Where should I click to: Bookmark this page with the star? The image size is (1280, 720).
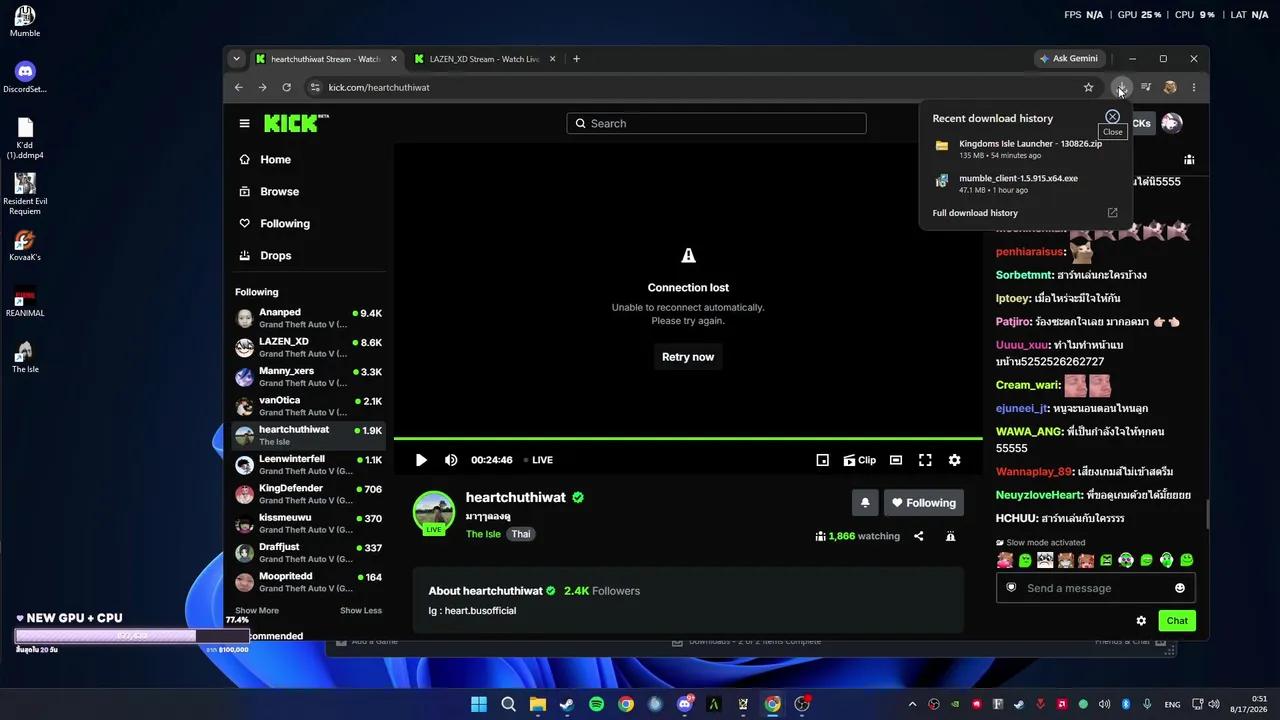tap(1089, 87)
